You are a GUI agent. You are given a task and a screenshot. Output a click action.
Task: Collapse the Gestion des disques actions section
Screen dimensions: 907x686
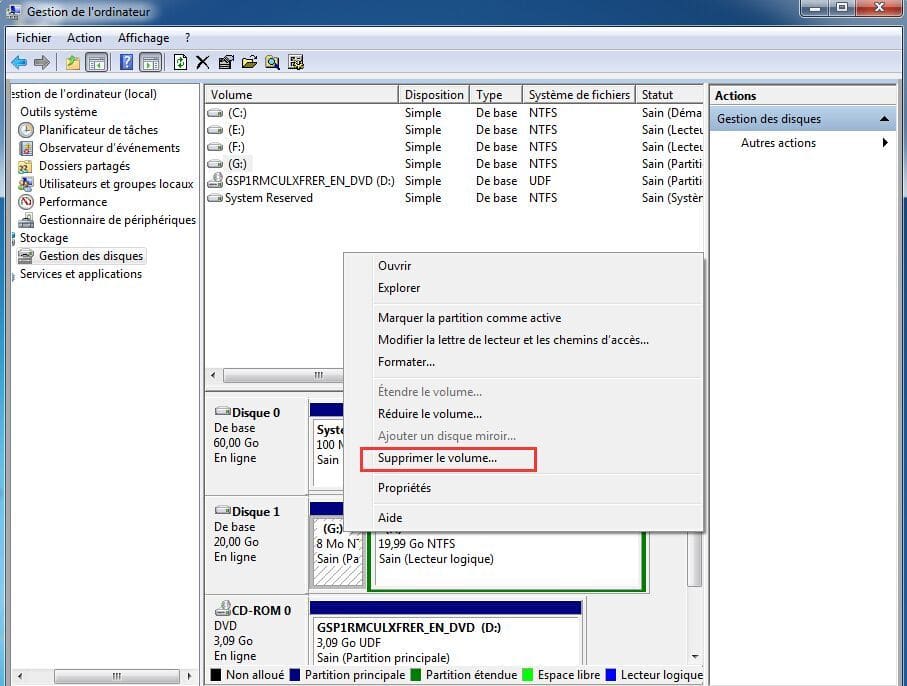tap(885, 119)
